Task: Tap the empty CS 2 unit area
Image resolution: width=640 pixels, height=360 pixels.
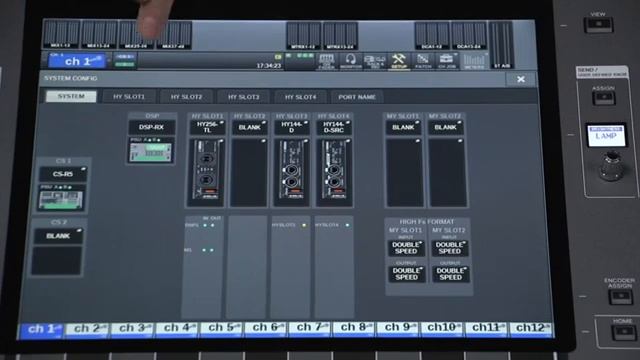Action: (57, 260)
